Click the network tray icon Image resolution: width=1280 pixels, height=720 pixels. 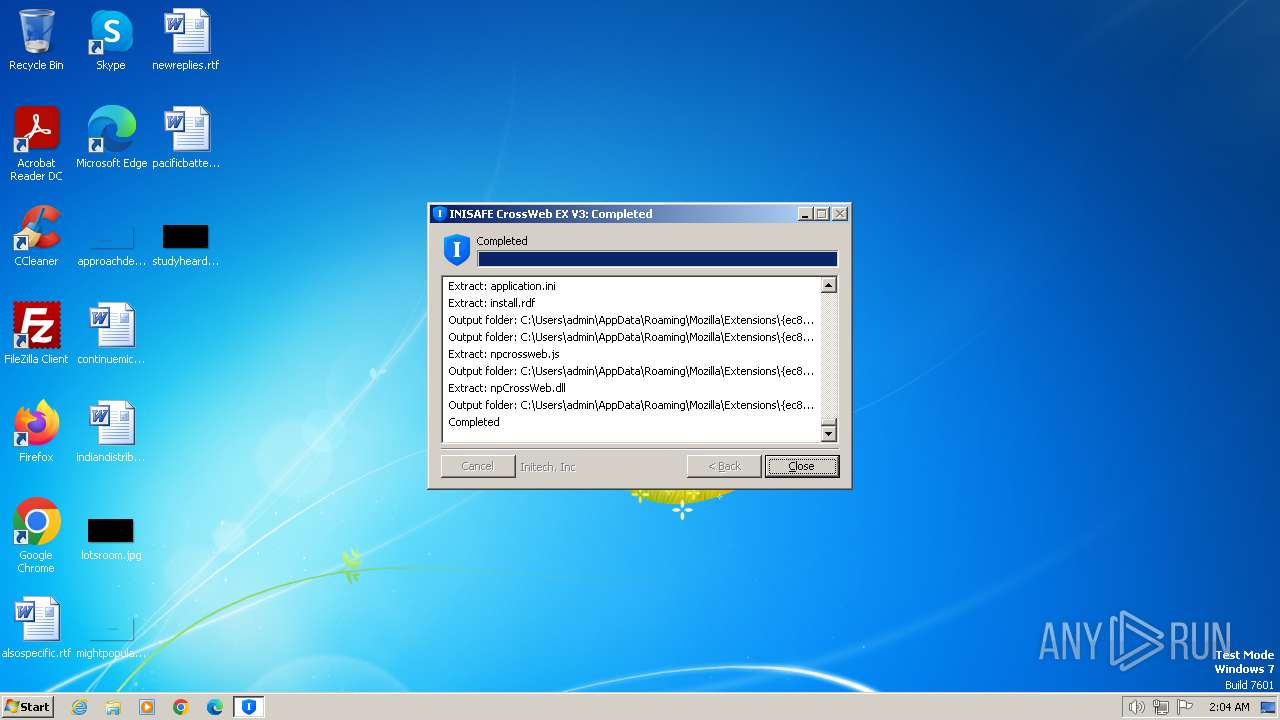pyautogui.click(x=1160, y=707)
